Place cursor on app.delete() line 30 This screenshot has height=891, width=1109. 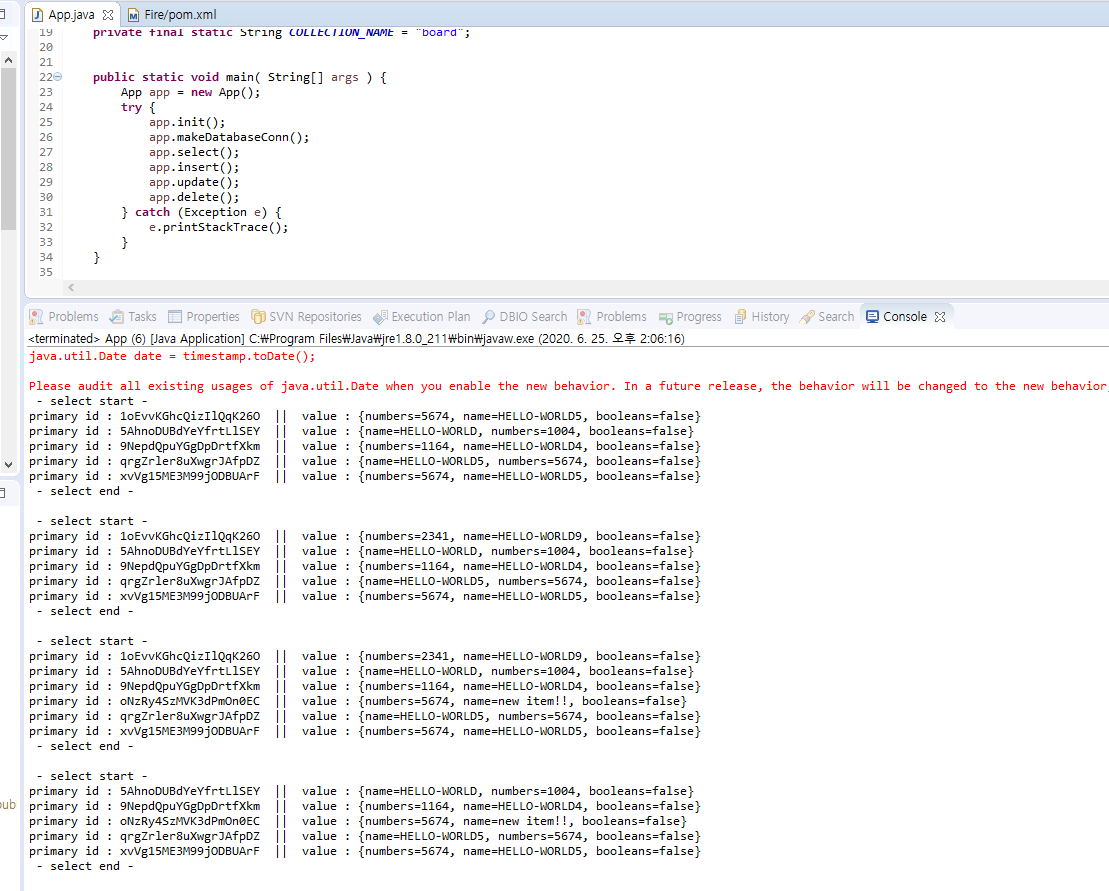pyautogui.click(x=194, y=197)
